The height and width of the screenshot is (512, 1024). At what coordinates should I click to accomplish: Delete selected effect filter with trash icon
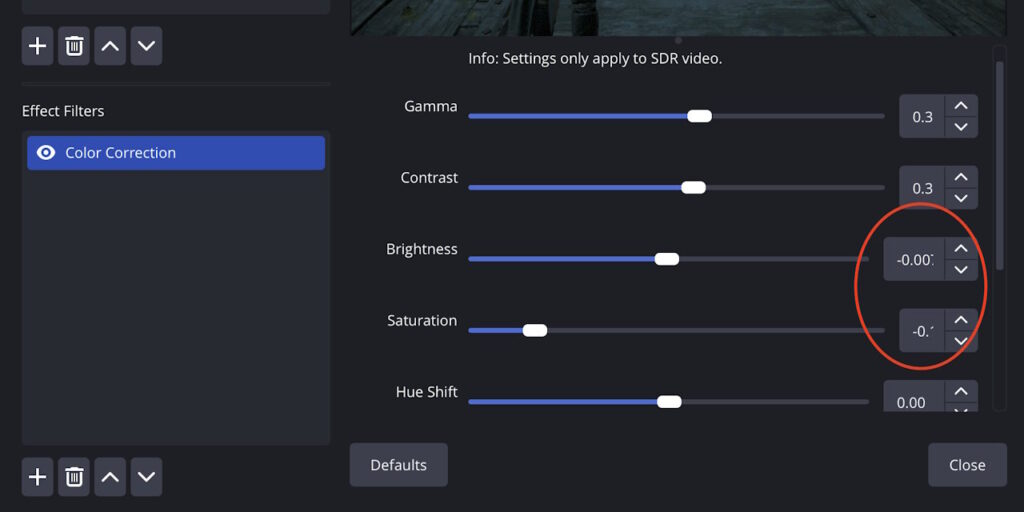[74, 477]
